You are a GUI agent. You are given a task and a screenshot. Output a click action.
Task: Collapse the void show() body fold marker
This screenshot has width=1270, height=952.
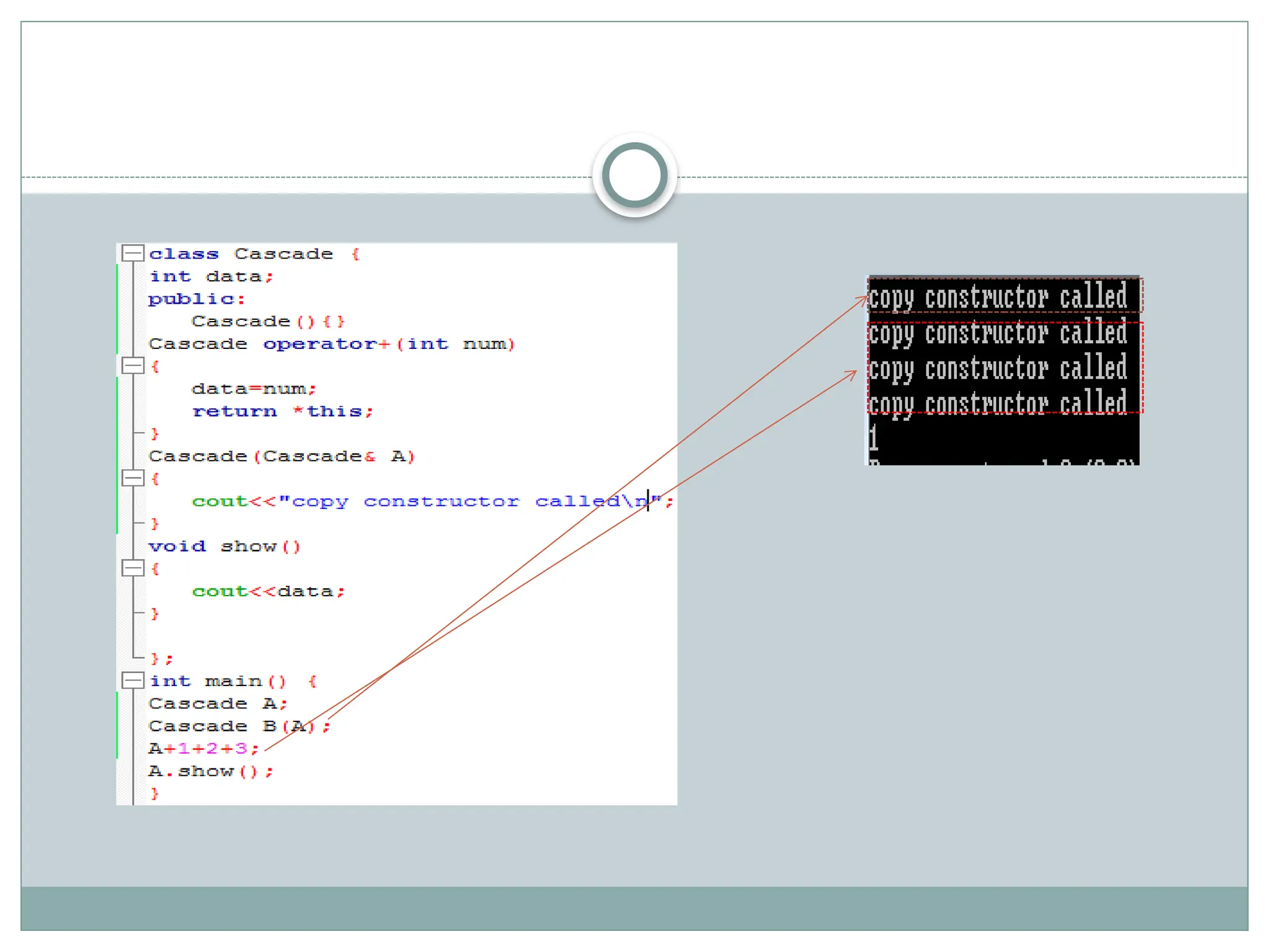click(133, 568)
